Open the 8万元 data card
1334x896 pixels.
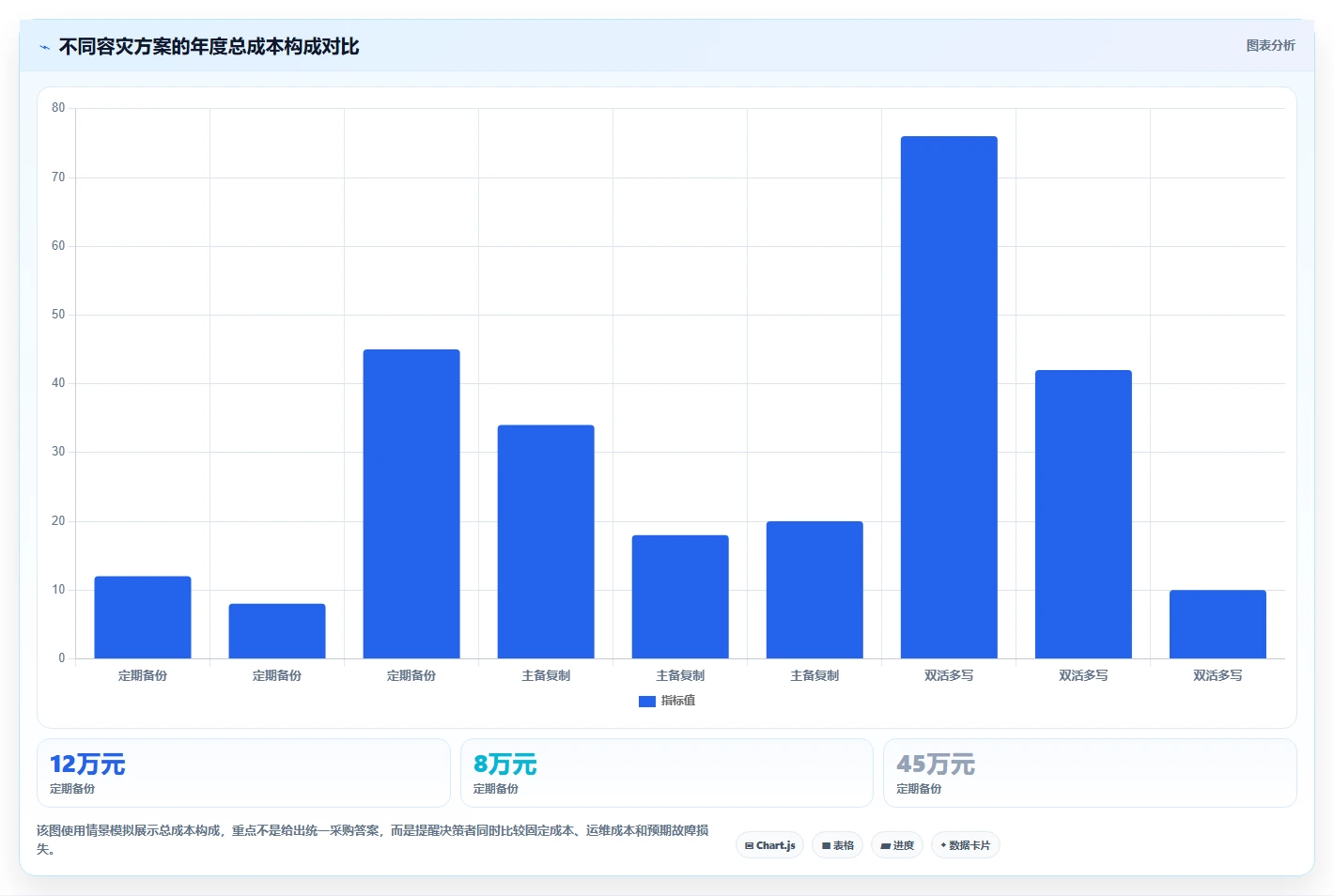(667, 773)
